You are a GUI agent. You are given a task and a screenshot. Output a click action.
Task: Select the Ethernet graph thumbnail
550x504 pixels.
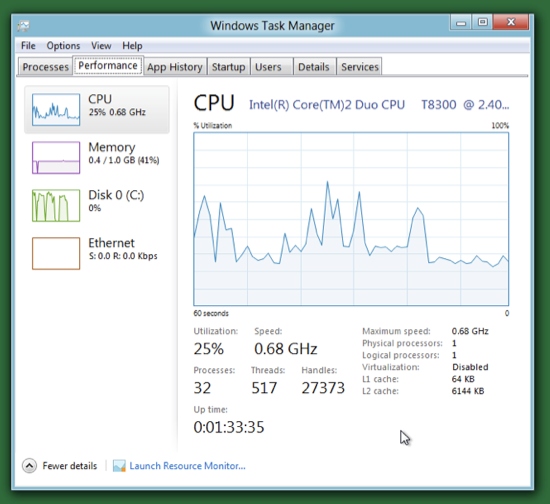click(x=56, y=253)
